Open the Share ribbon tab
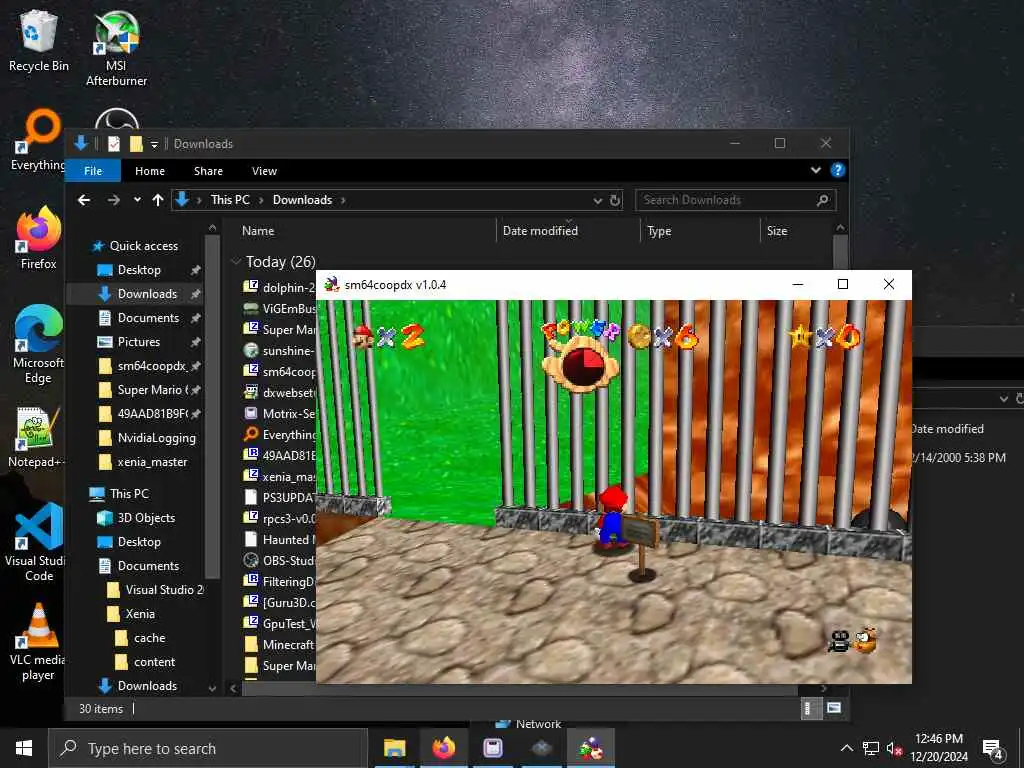This screenshot has width=1024, height=768. coord(208,170)
